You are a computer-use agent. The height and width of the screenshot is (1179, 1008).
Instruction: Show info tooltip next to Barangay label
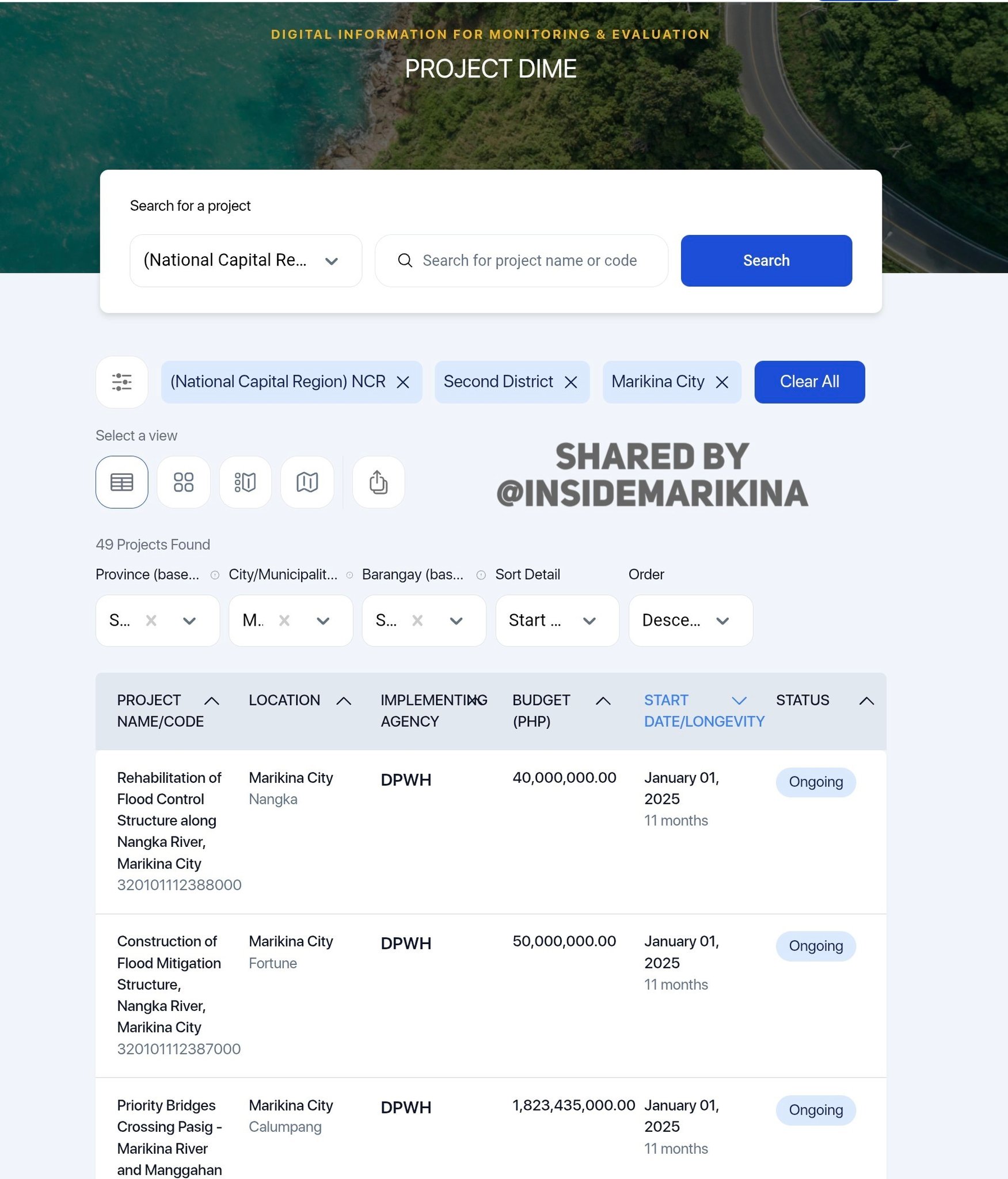[x=481, y=575]
